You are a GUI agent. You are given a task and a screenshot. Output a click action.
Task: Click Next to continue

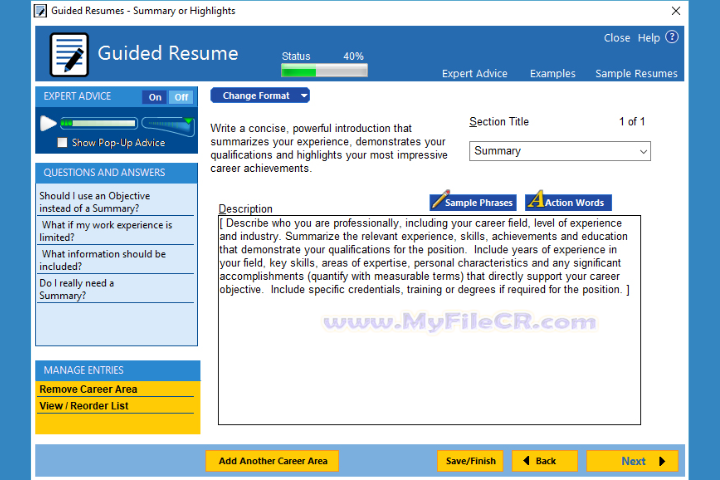632,461
